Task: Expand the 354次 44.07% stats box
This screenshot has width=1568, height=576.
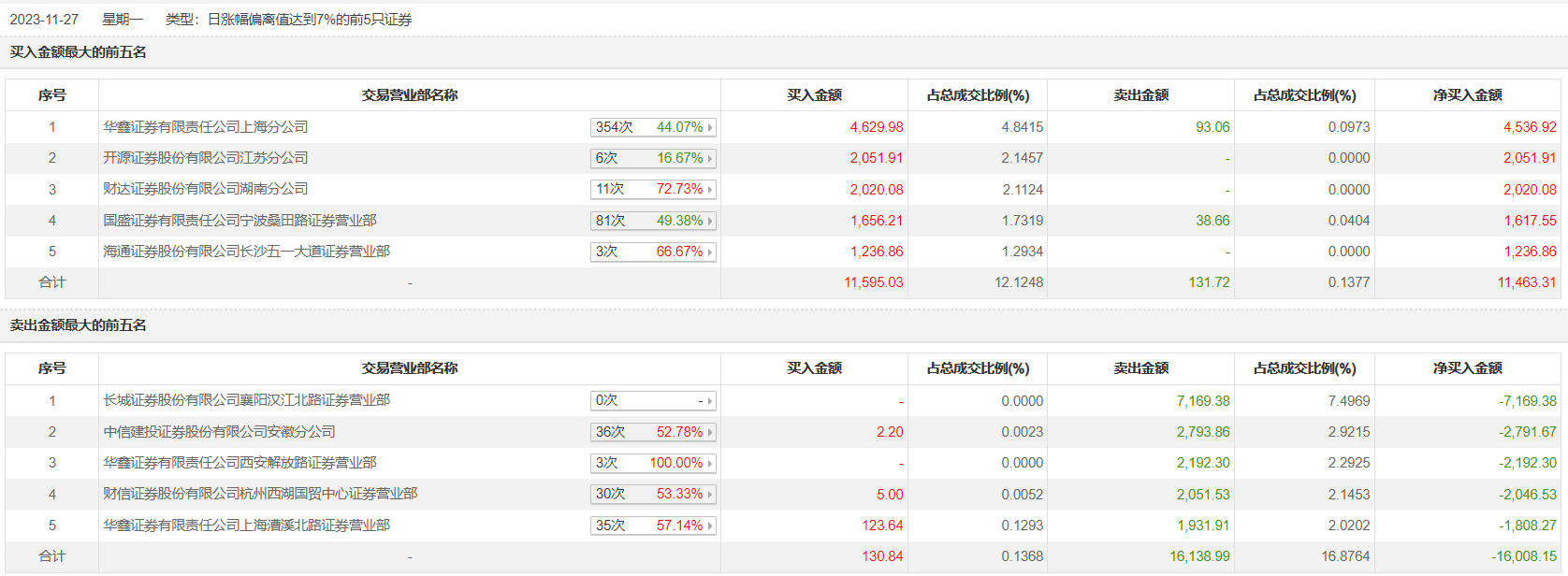Action: tap(653, 127)
